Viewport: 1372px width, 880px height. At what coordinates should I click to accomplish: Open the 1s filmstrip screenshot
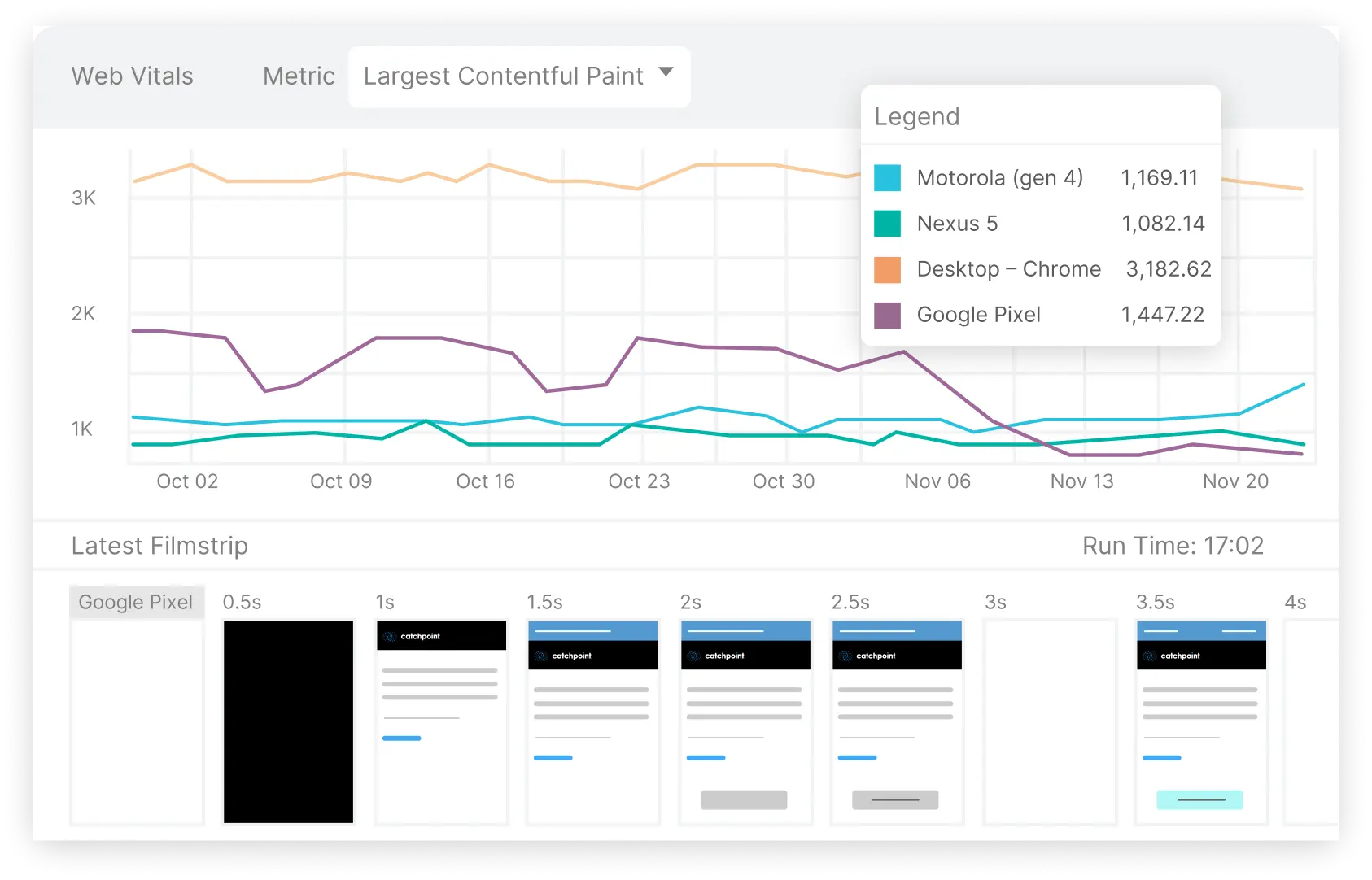coord(440,720)
